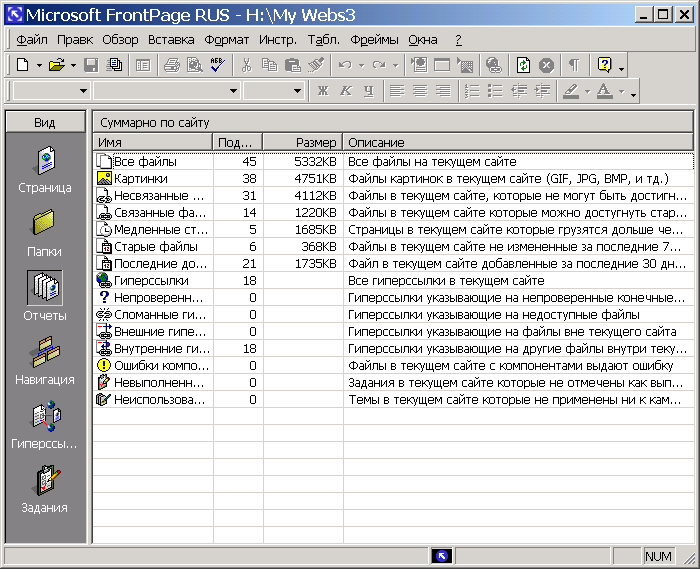Click the Undo arrow icon
The width and height of the screenshot is (700, 569).
pyautogui.click(x=345, y=65)
